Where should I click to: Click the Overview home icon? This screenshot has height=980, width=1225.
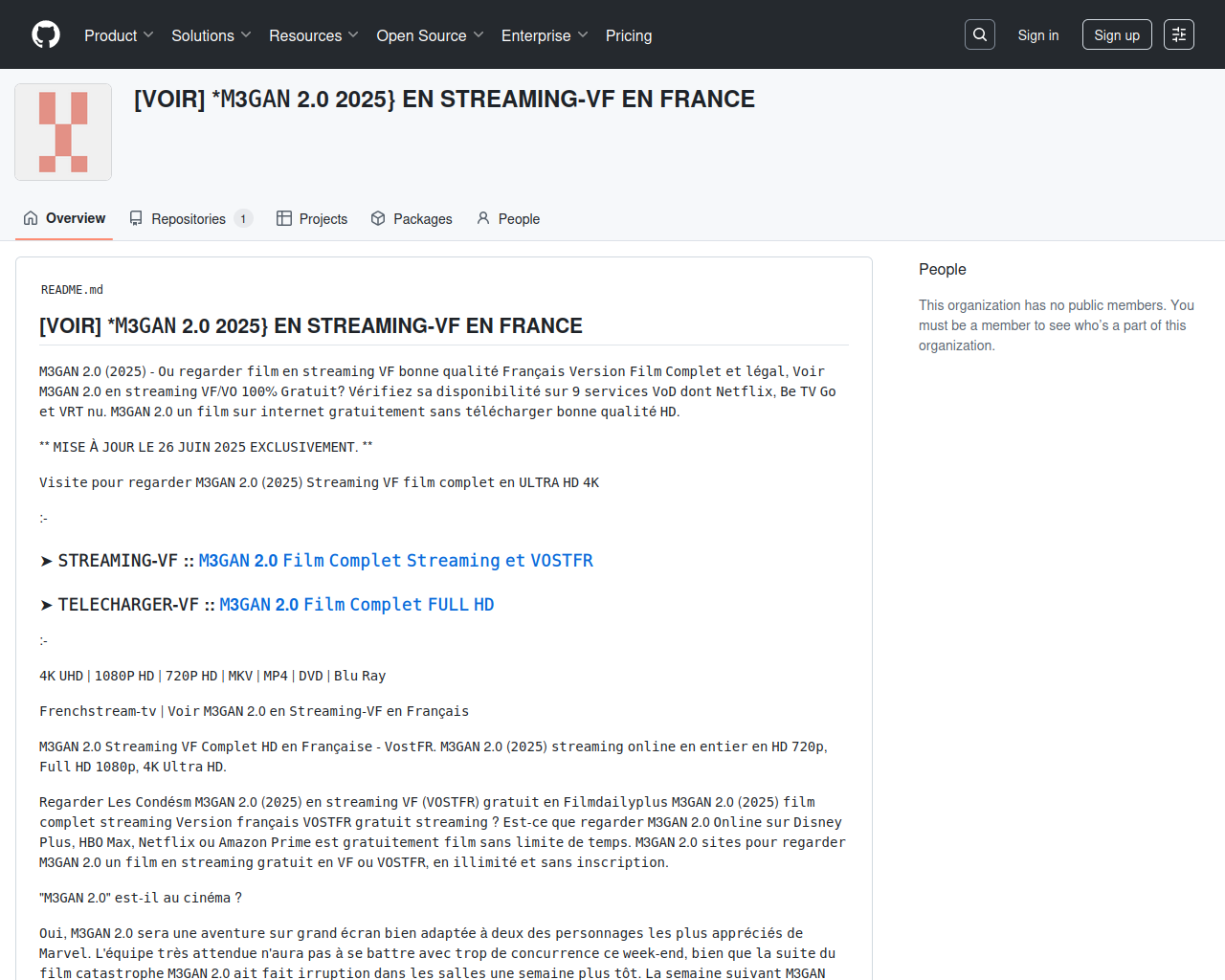[x=31, y=218]
